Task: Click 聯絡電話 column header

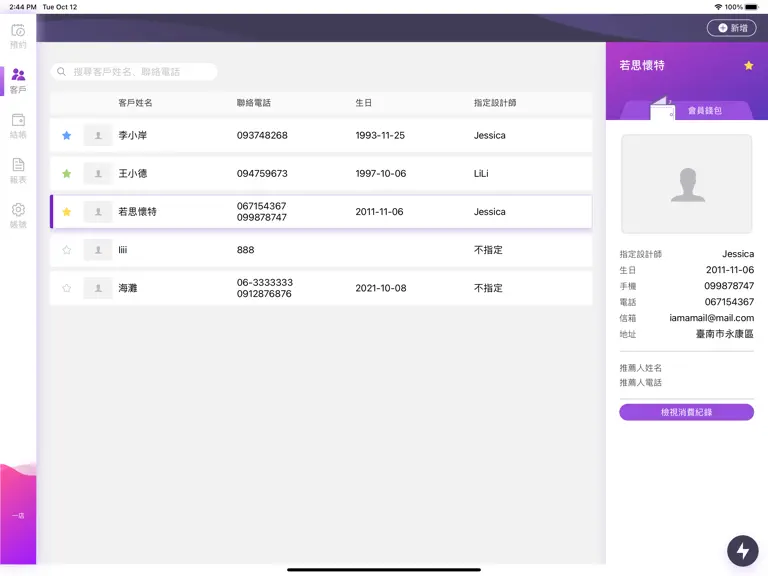Action: click(x=254, y=103)
